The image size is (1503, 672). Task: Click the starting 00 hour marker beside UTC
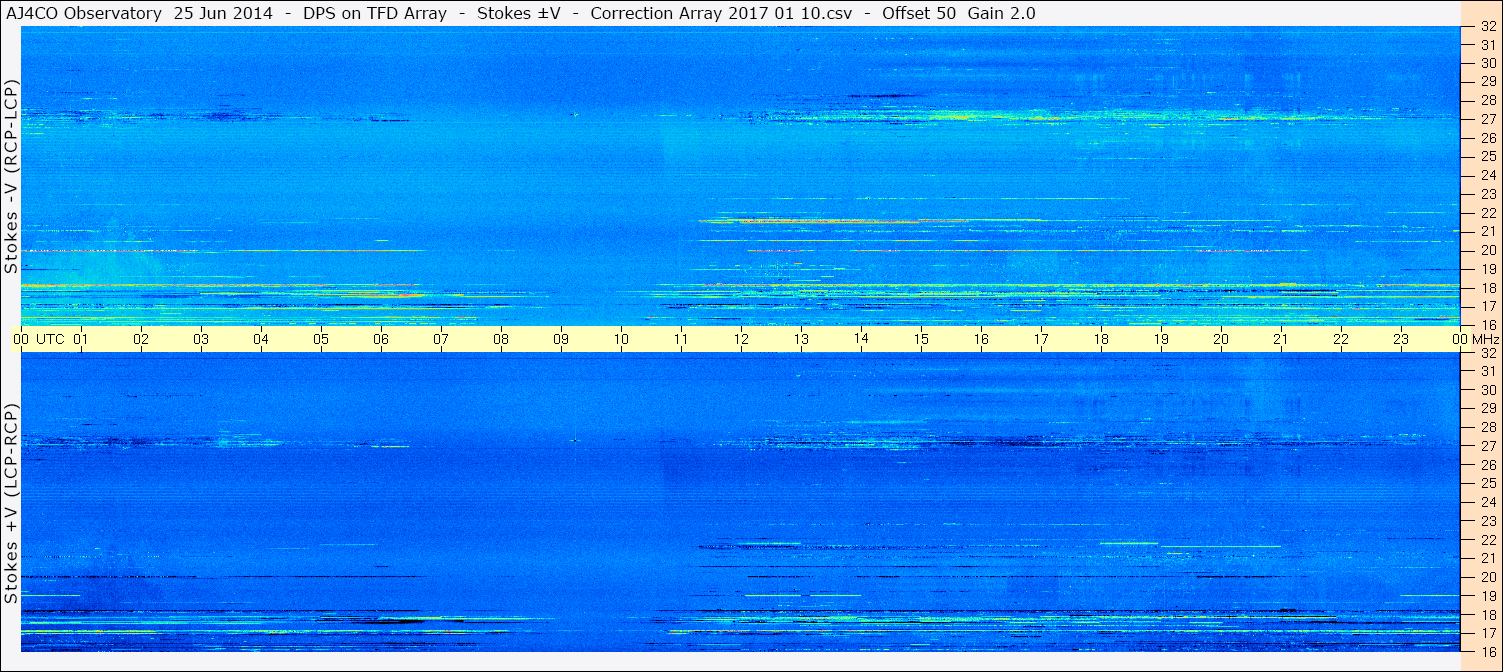tap(21, 339)
